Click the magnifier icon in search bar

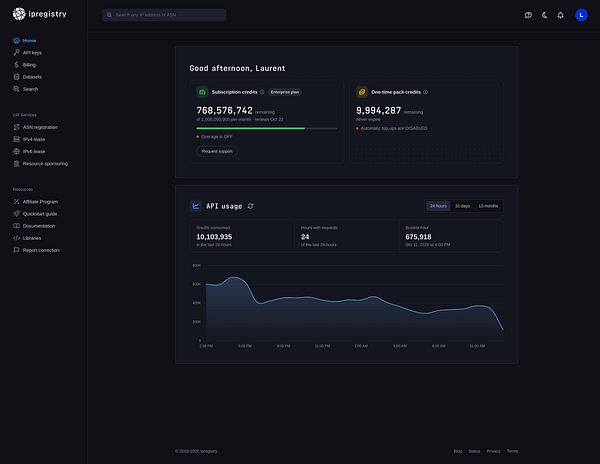(x=109, y=15)
